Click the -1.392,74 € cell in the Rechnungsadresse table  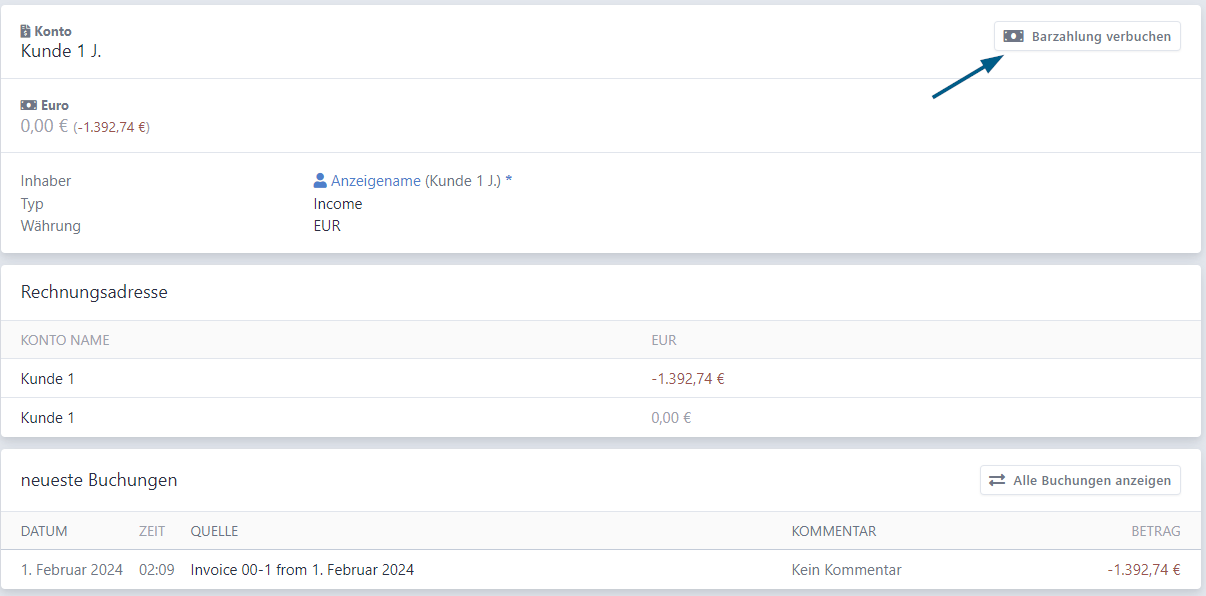pyautogui.click(x=688, y=379)
